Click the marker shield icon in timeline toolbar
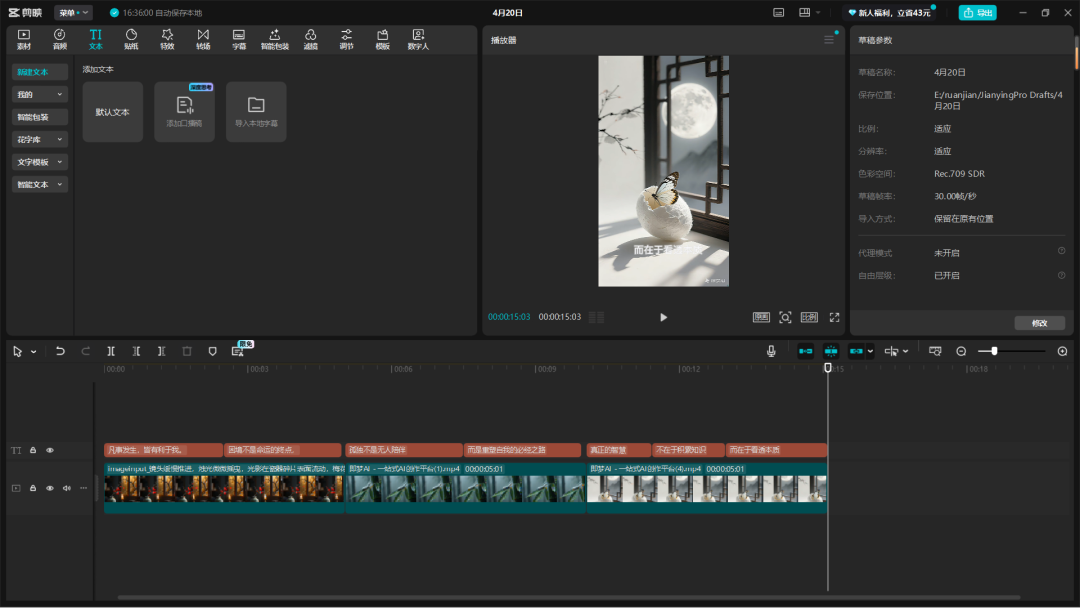 pyautogui.click(x=212, y=351)
